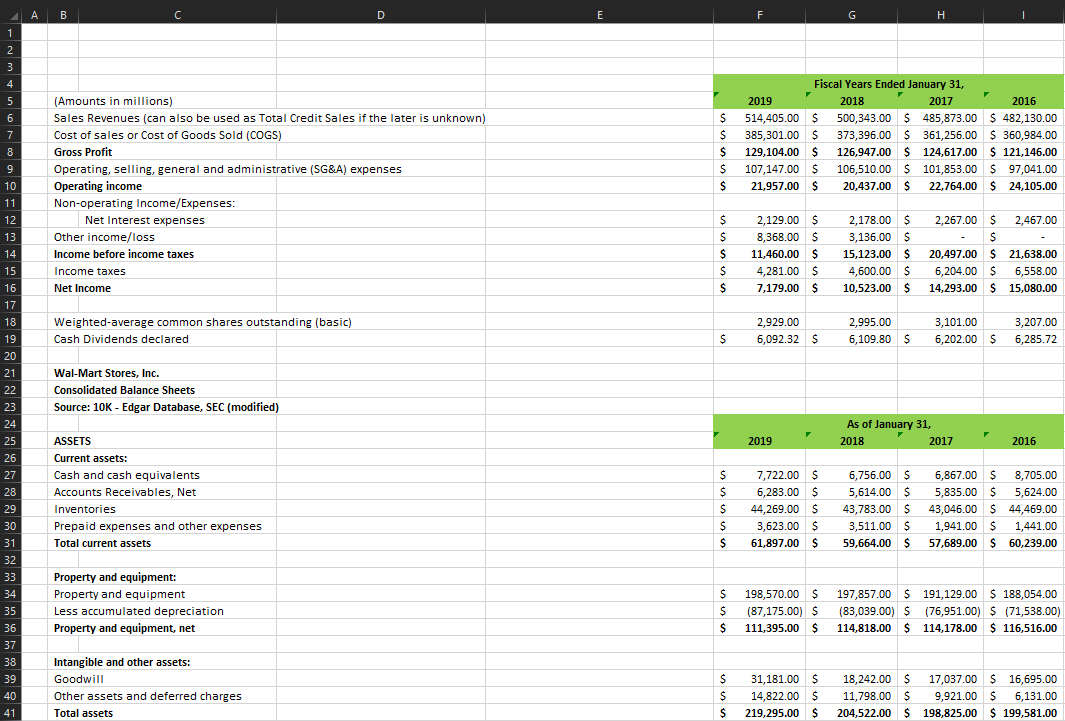Select column D header

tap(380, 15)
